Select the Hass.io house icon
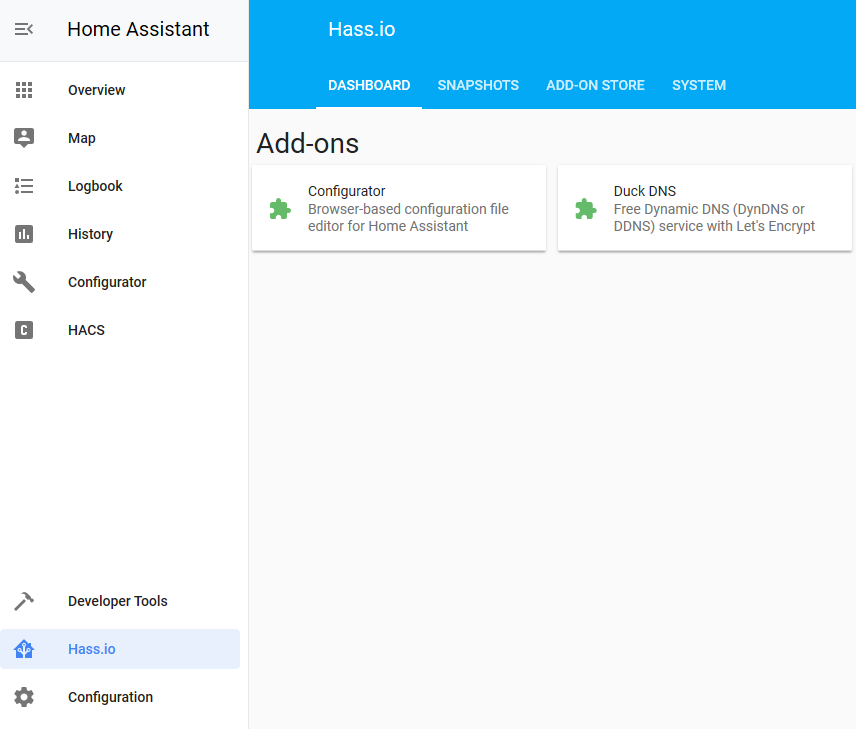The height and width of the screenshot is (729, 856). (x=24, y=649)
